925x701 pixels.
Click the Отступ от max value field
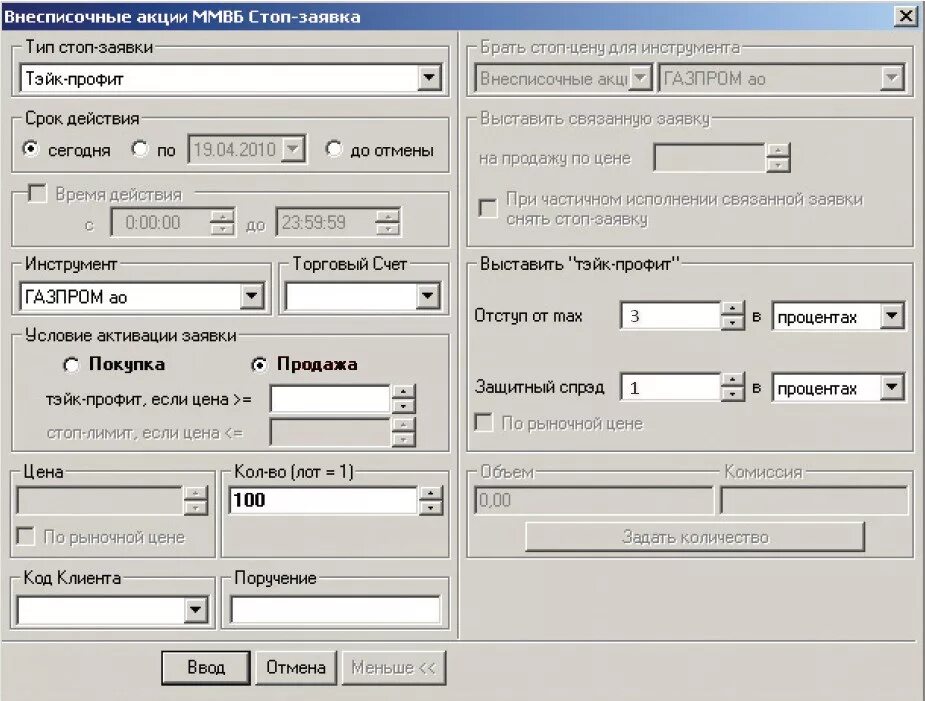(x=670, y=316)
